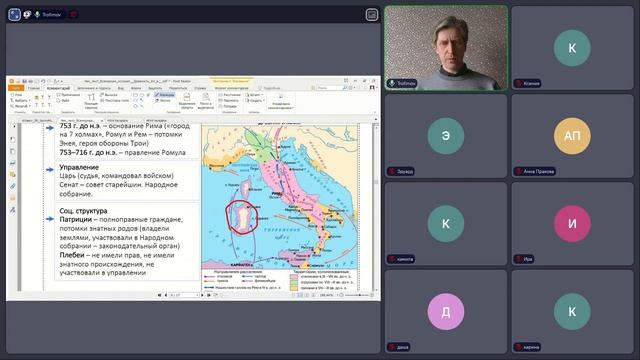Select the Ира participant tile
640x360 pixels.
[572, 224]
